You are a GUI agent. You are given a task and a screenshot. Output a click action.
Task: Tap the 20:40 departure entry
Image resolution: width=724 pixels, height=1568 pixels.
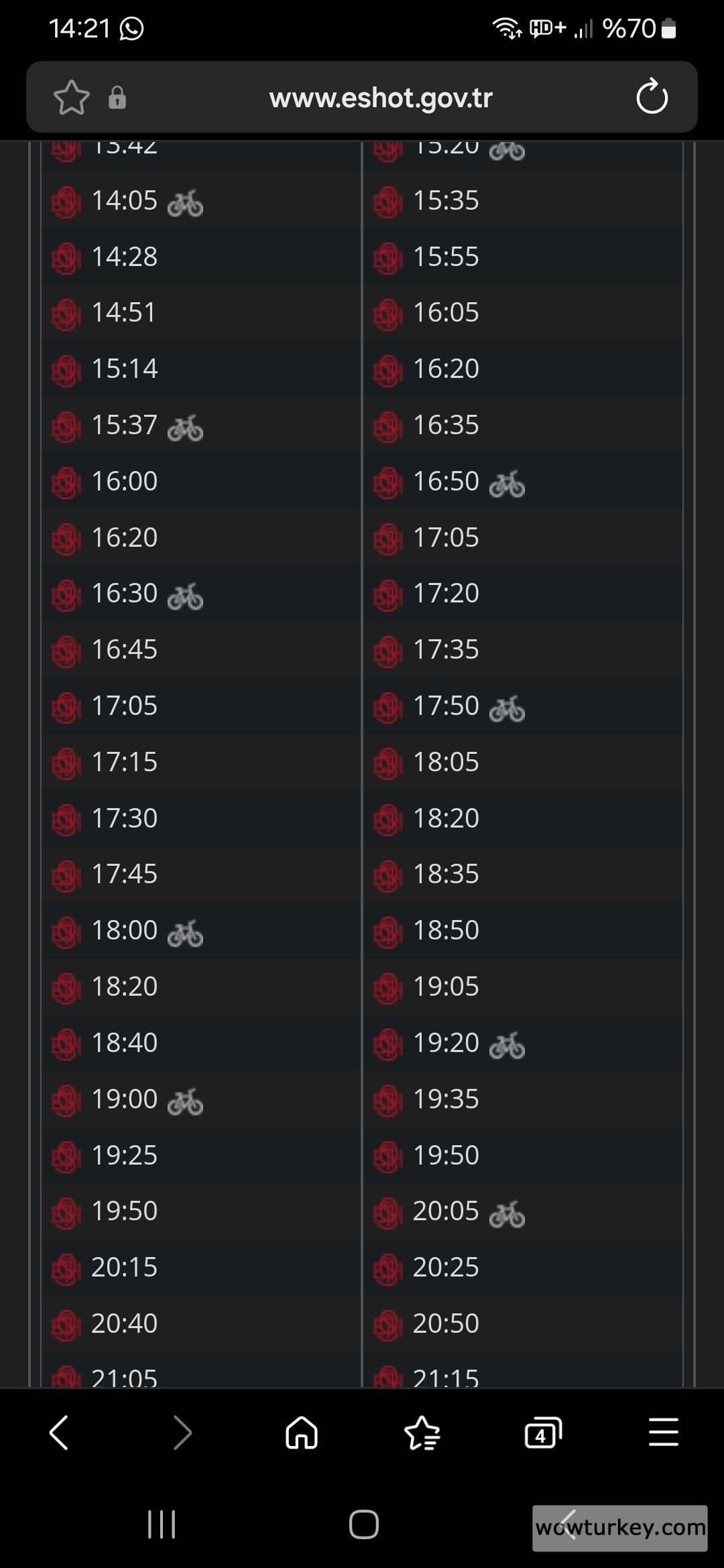(125, 1323)
